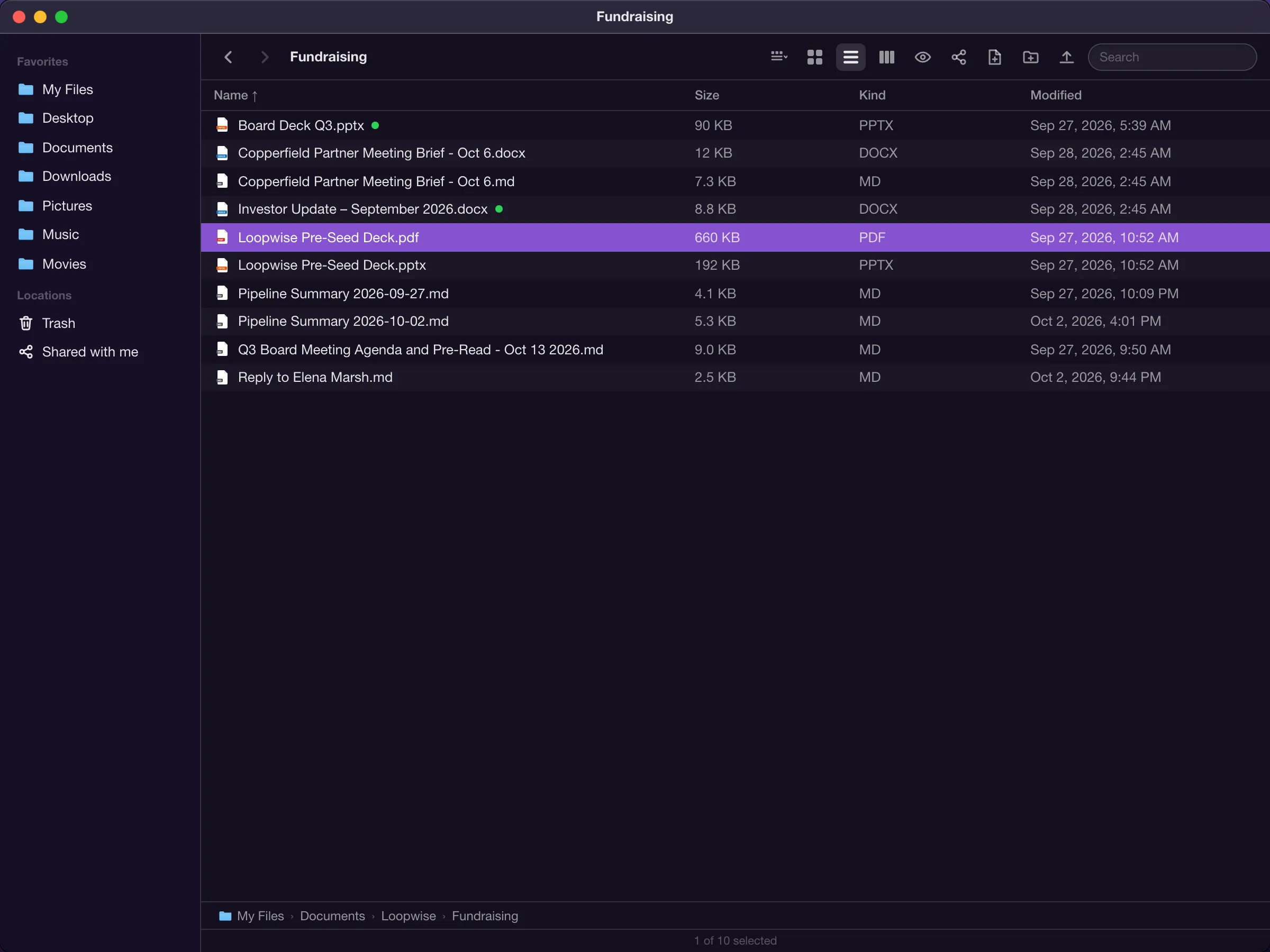Click the Trash can icon
Screen dimensions: 1270x952
26,323
